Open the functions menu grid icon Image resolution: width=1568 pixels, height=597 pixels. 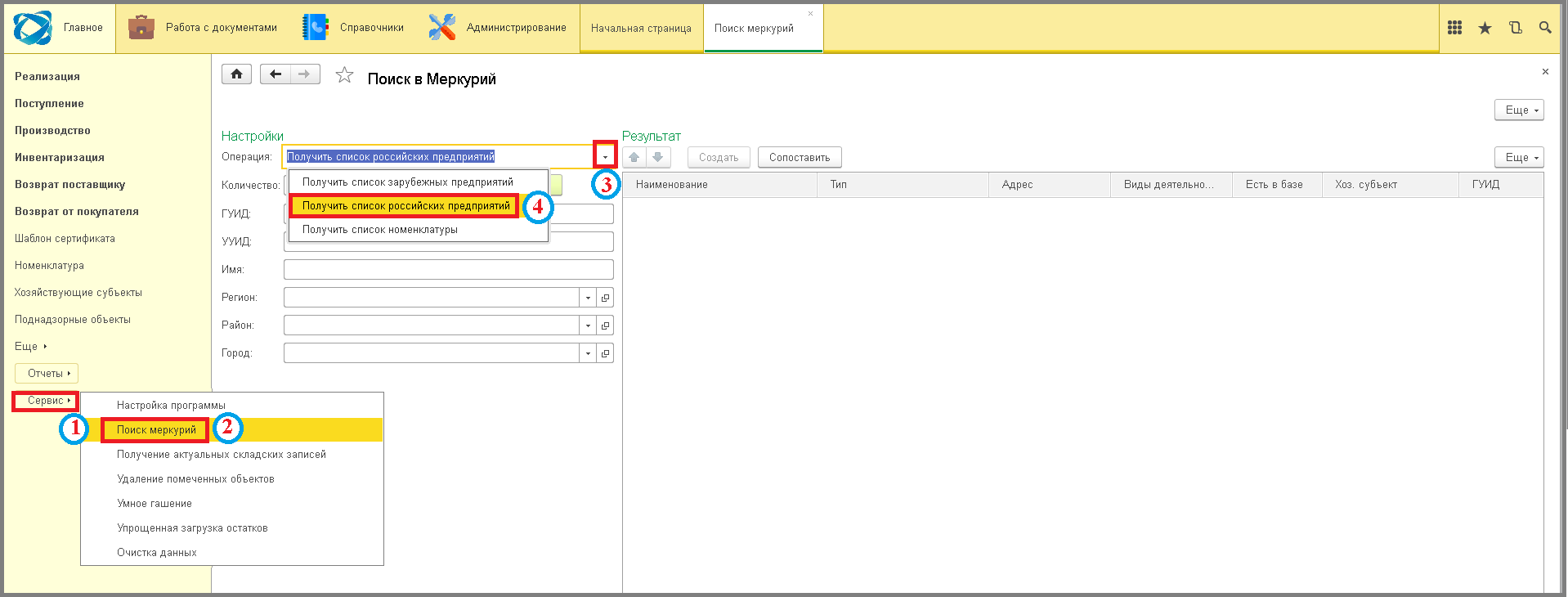(1454, 28)
